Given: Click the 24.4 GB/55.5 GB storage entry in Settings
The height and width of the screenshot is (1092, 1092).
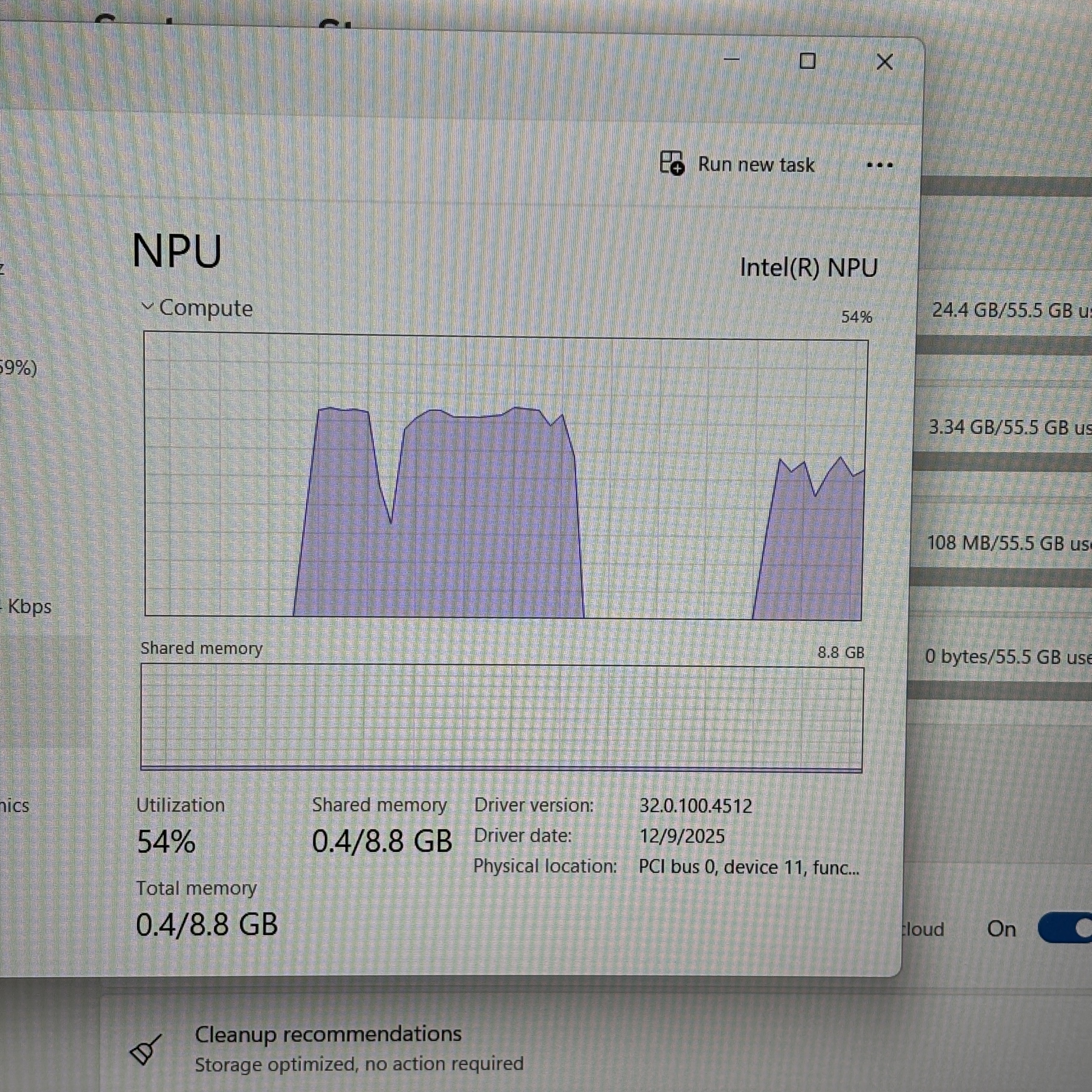Looking at the screenshot, I should coord(1012,310).
